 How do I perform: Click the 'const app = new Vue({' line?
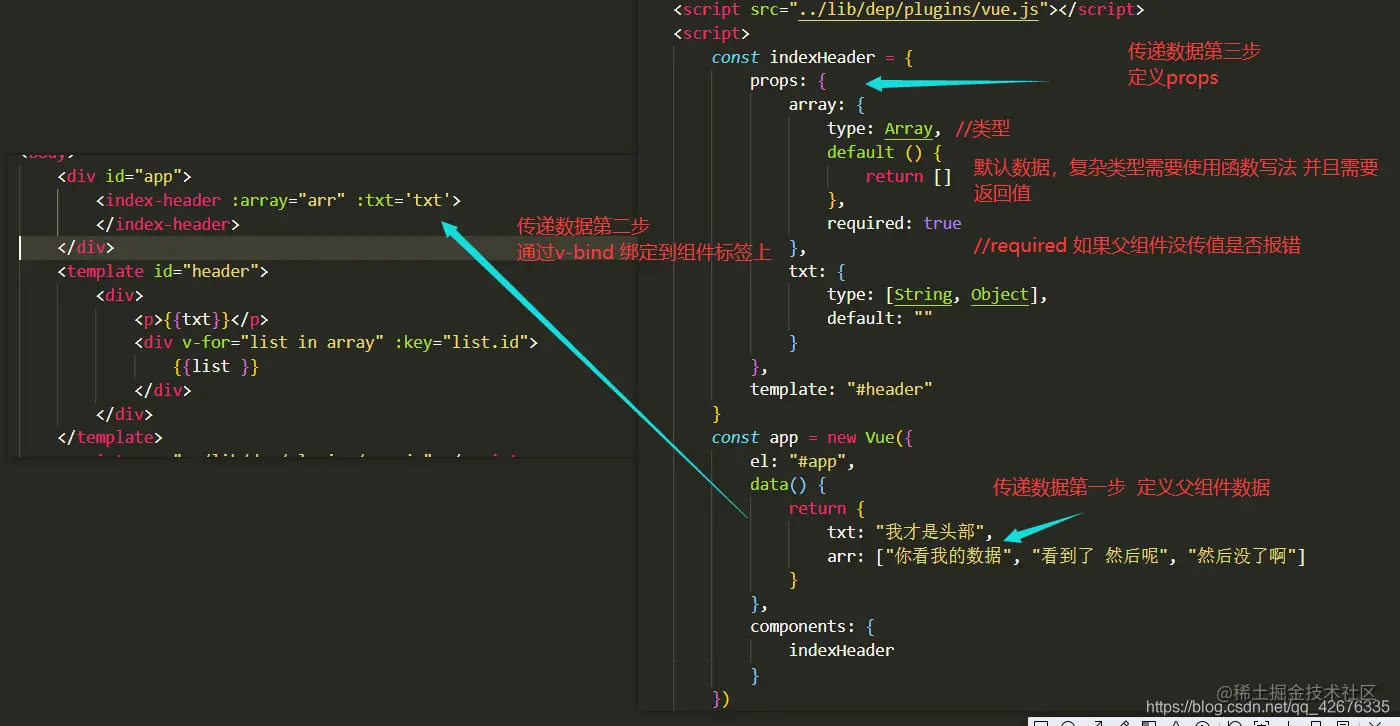click(x=812, y=437)
